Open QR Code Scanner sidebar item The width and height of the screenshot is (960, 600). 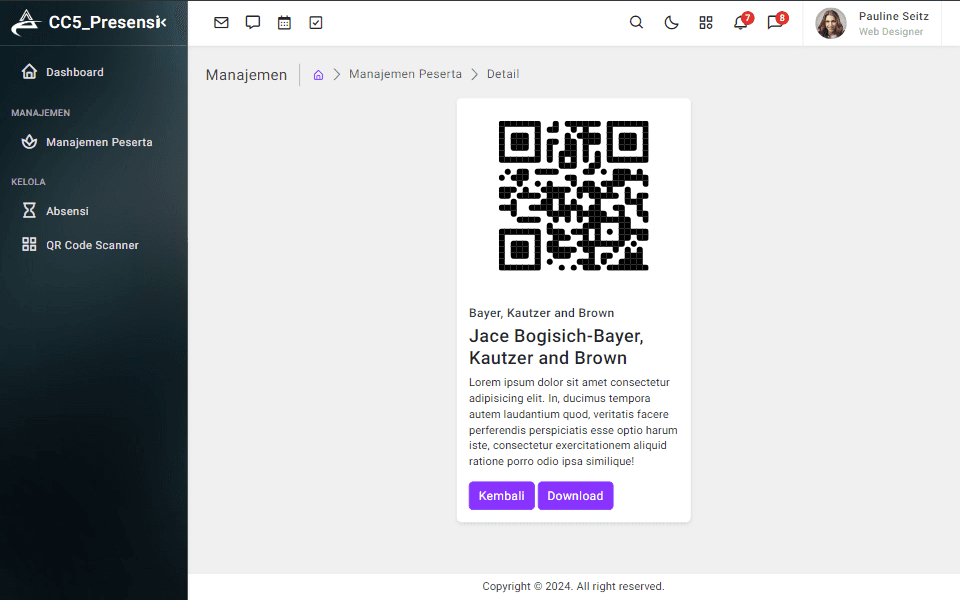click(94, 245)
